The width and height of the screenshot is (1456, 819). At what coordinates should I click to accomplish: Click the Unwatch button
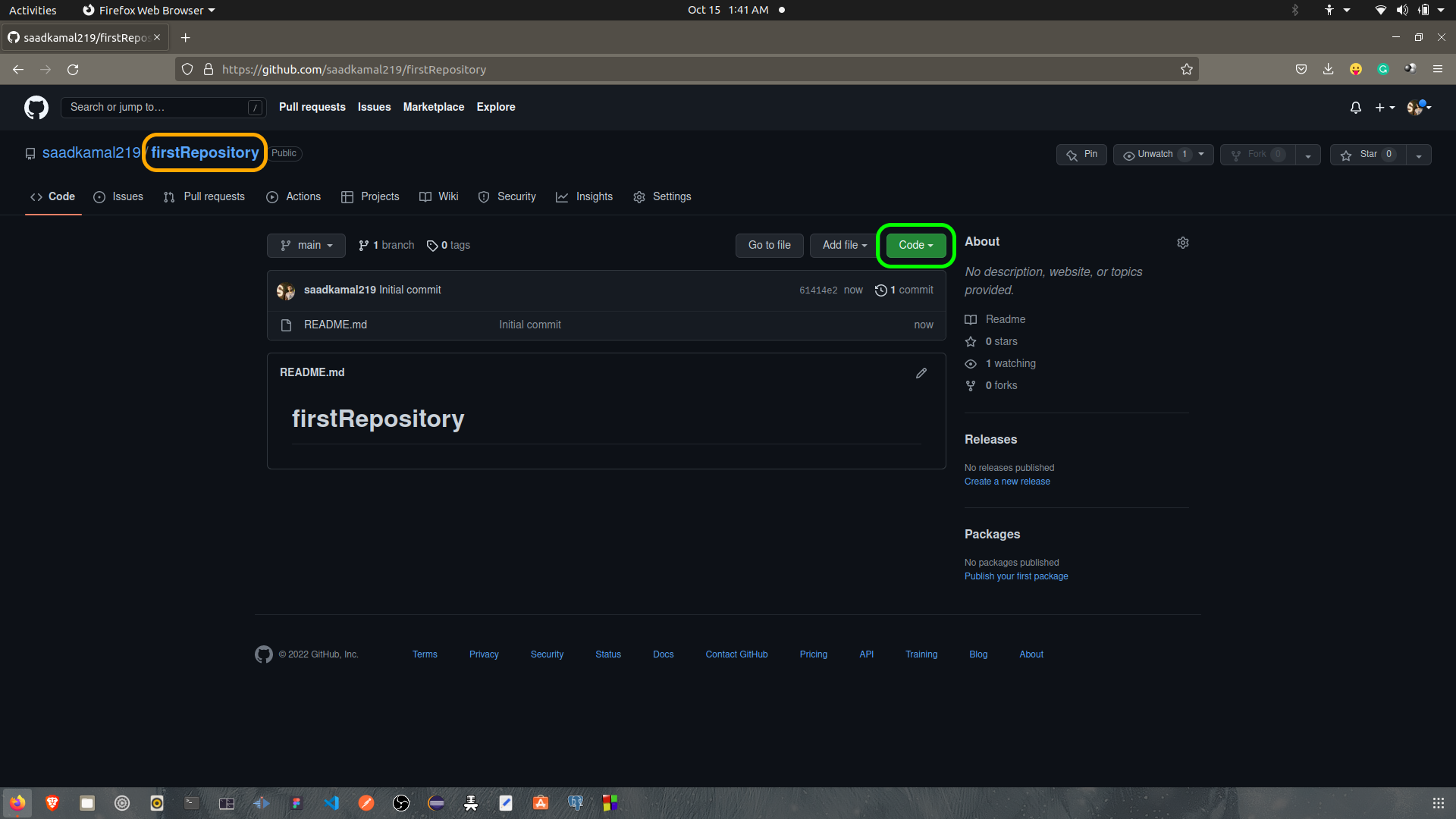coord(1154,155)
